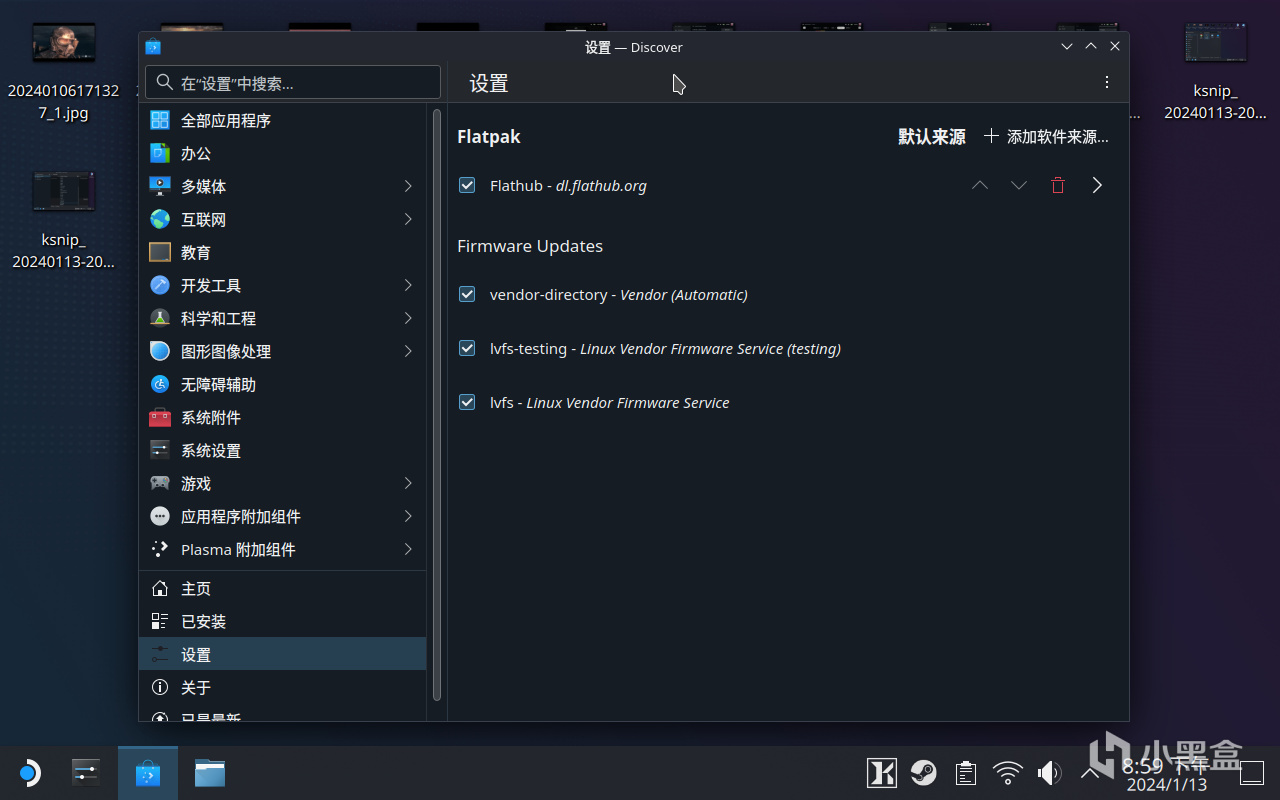
Task: Launch System Settings from the taskbar
Action: click(x=86, y=773)
